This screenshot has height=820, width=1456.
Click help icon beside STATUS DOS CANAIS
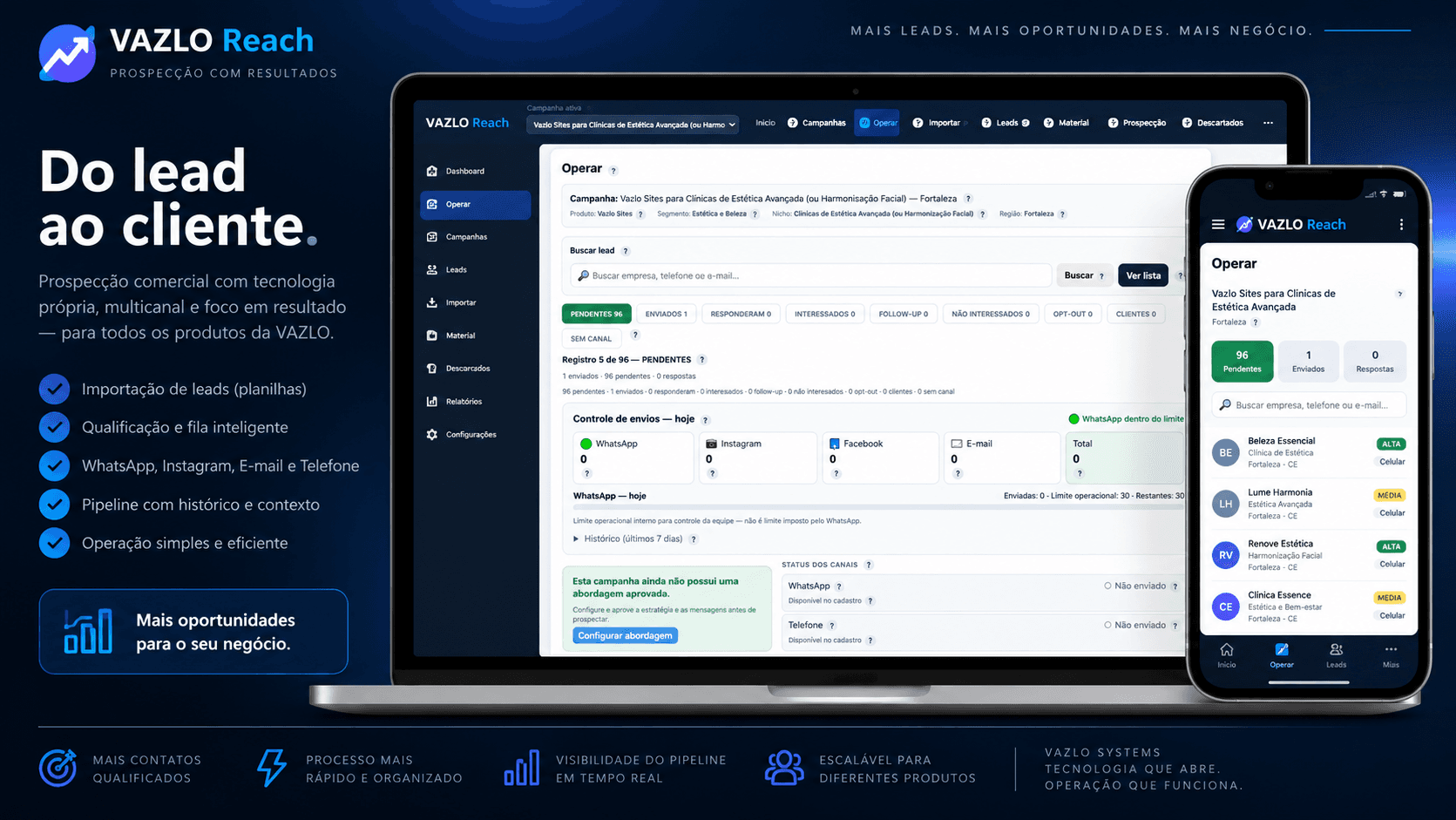869,565
